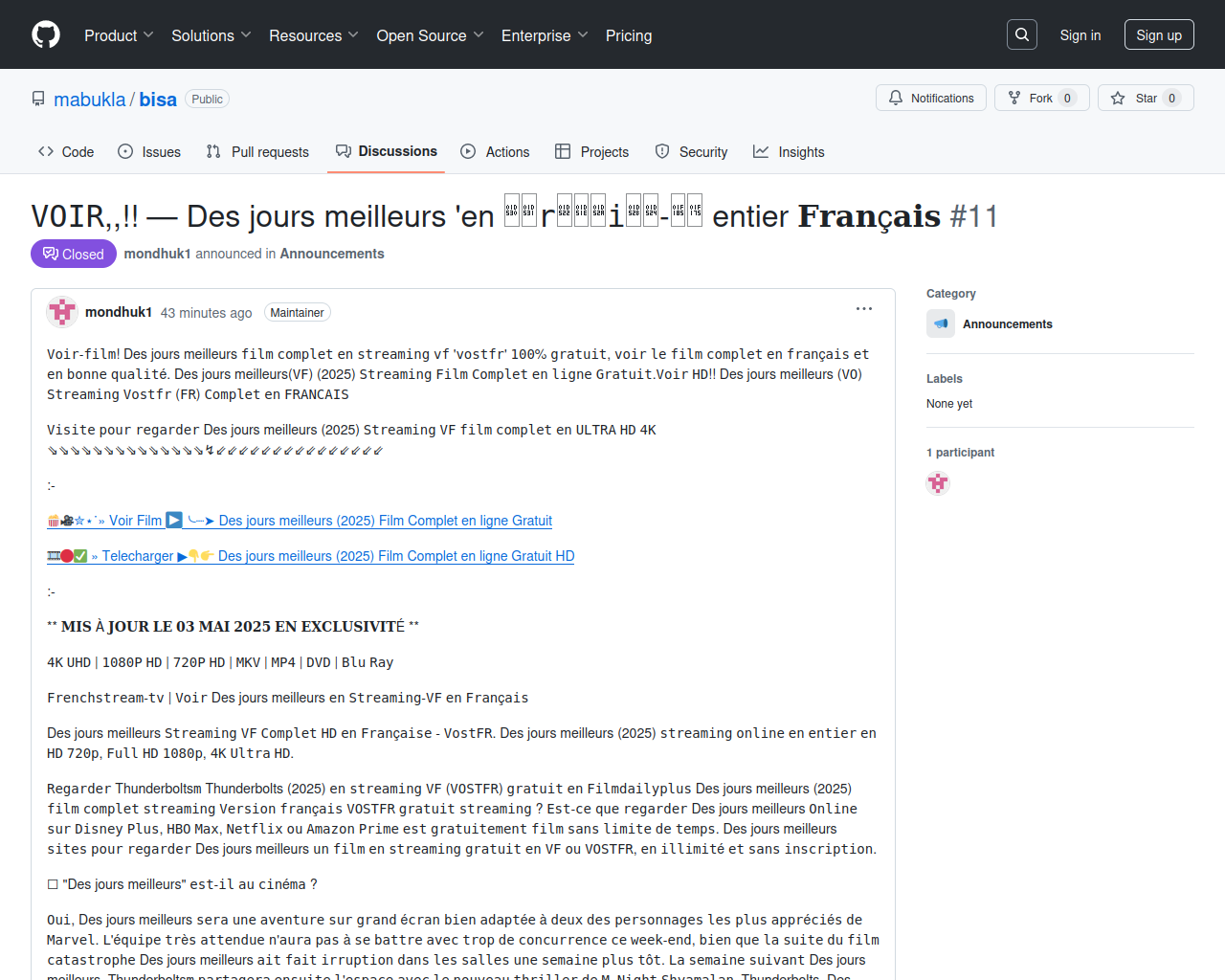Click the star count 0

[1172, 99]
